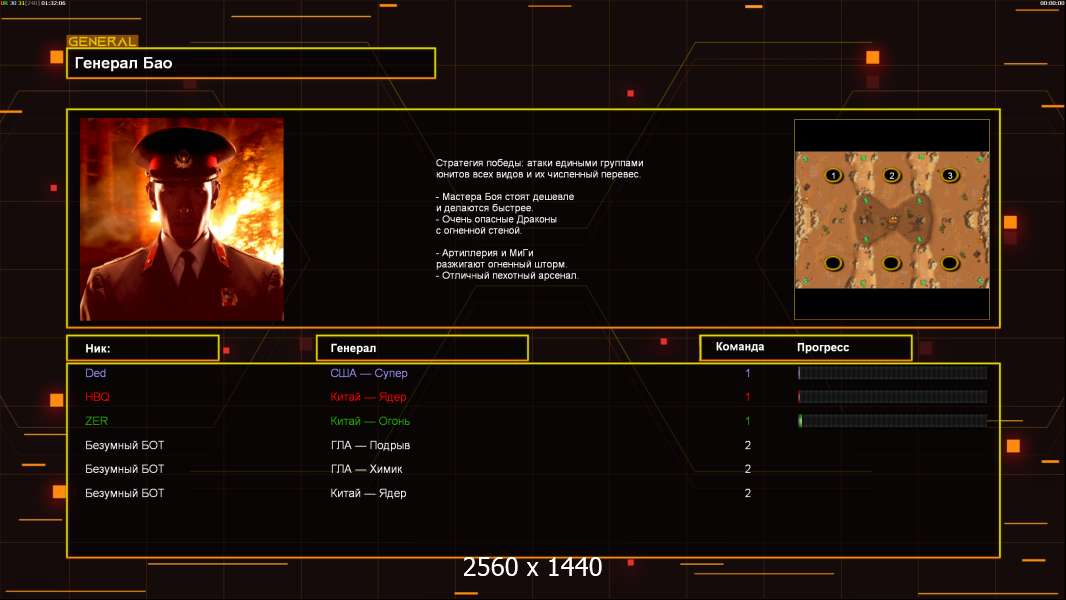The image size is (1066, 600).
Task: Click Ded's loading progress bar
Action: [x=892, y=373]
